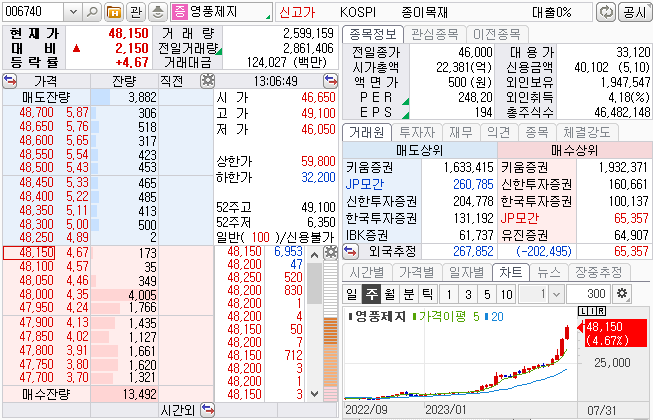The width and height of the screenshot is (653, 420).
Task: Select the 5 interval button
Action: 487,294
